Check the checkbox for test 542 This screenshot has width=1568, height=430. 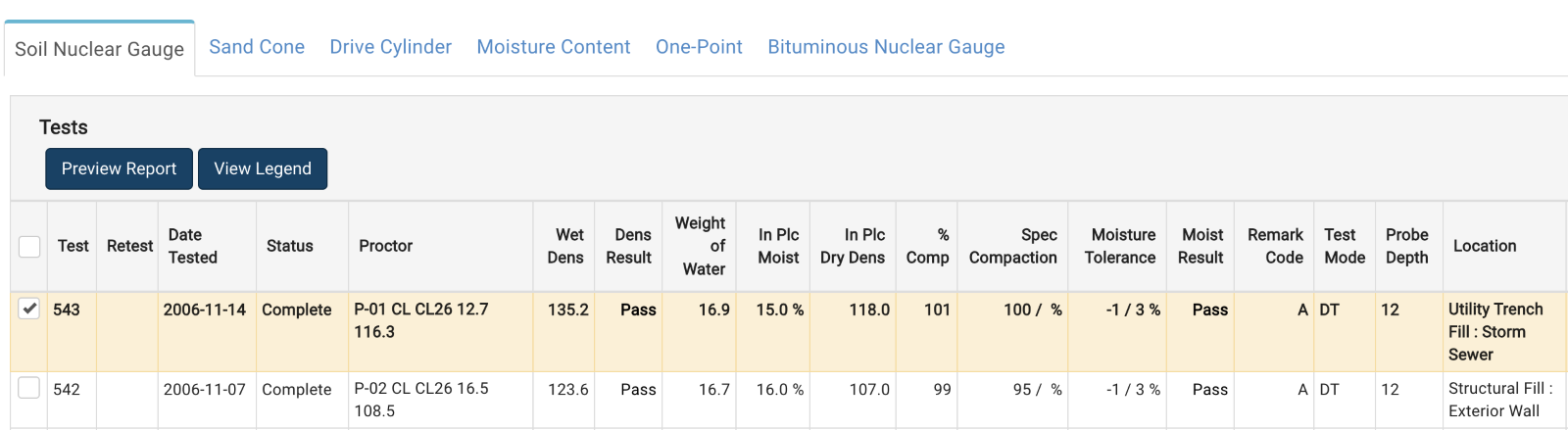[x=29, y=388]
